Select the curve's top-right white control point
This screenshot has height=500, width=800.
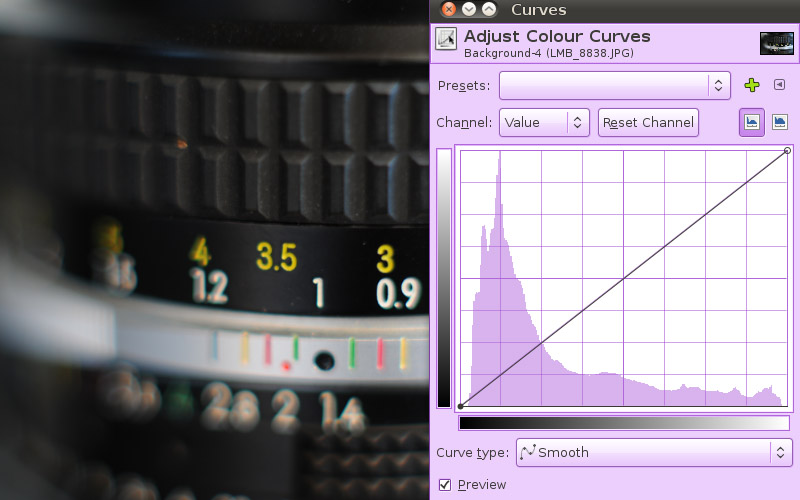click(788, 151)
